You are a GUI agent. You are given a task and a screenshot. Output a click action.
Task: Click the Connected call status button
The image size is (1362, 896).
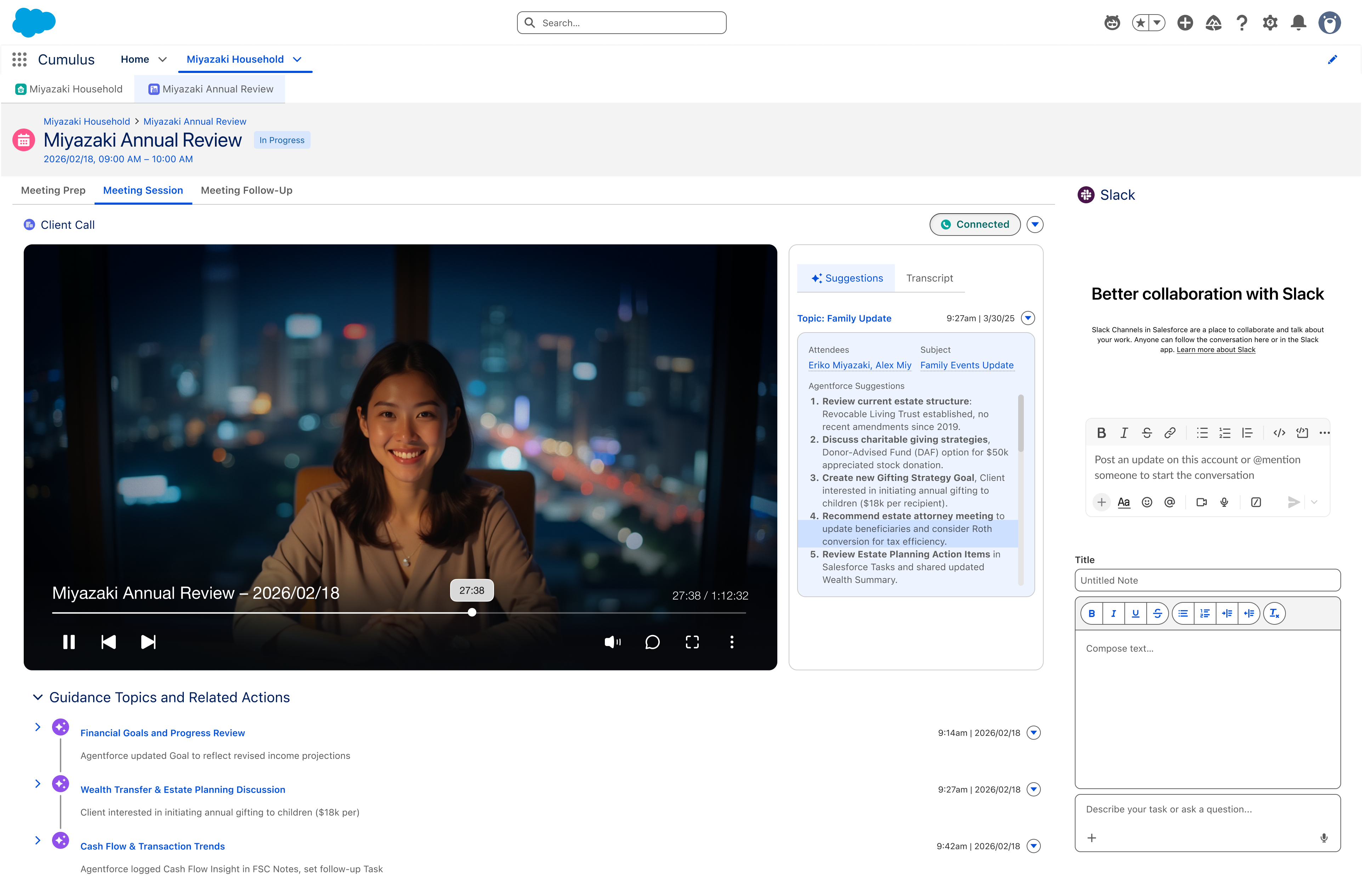tap(975, 224)
